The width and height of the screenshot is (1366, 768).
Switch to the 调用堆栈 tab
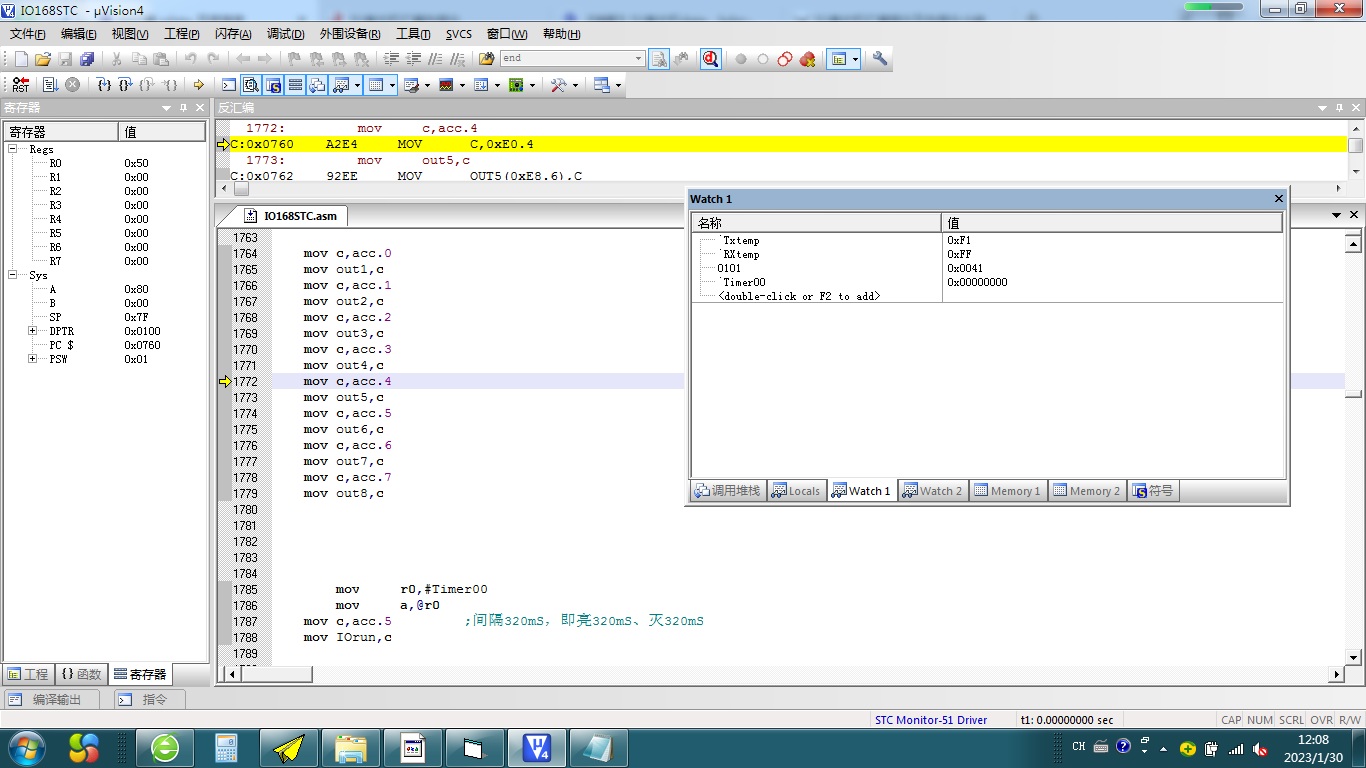pyautogui.click(x=727, y=491)
